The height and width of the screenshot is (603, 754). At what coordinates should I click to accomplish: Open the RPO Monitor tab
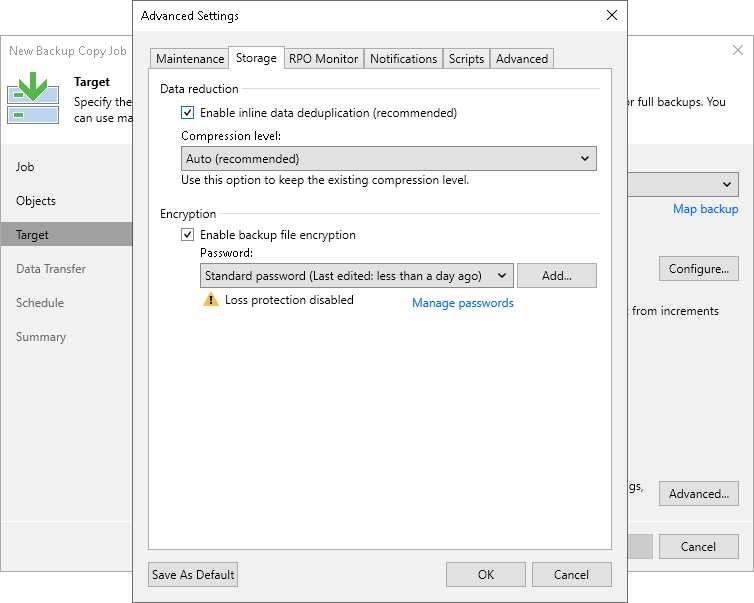coord(323,59)
